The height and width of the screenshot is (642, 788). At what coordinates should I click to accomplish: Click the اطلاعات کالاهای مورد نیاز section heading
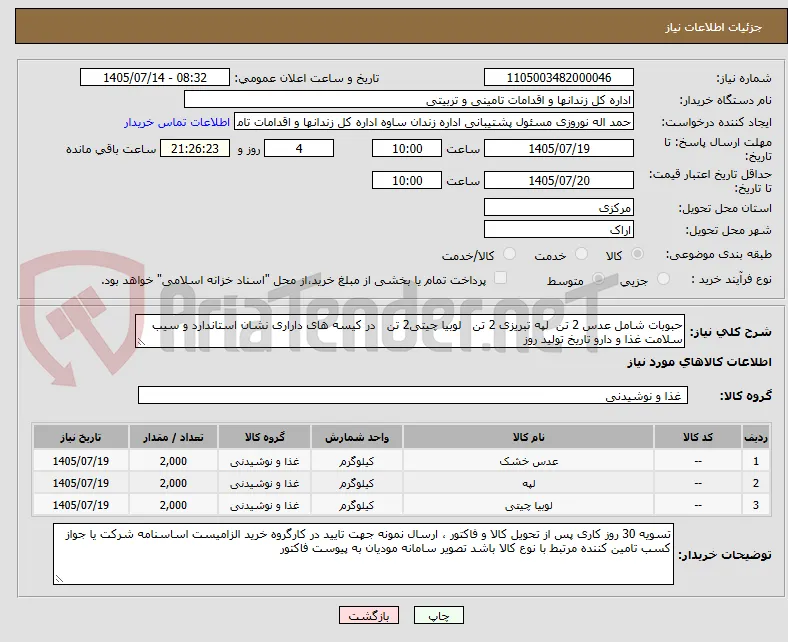(699, 362)
